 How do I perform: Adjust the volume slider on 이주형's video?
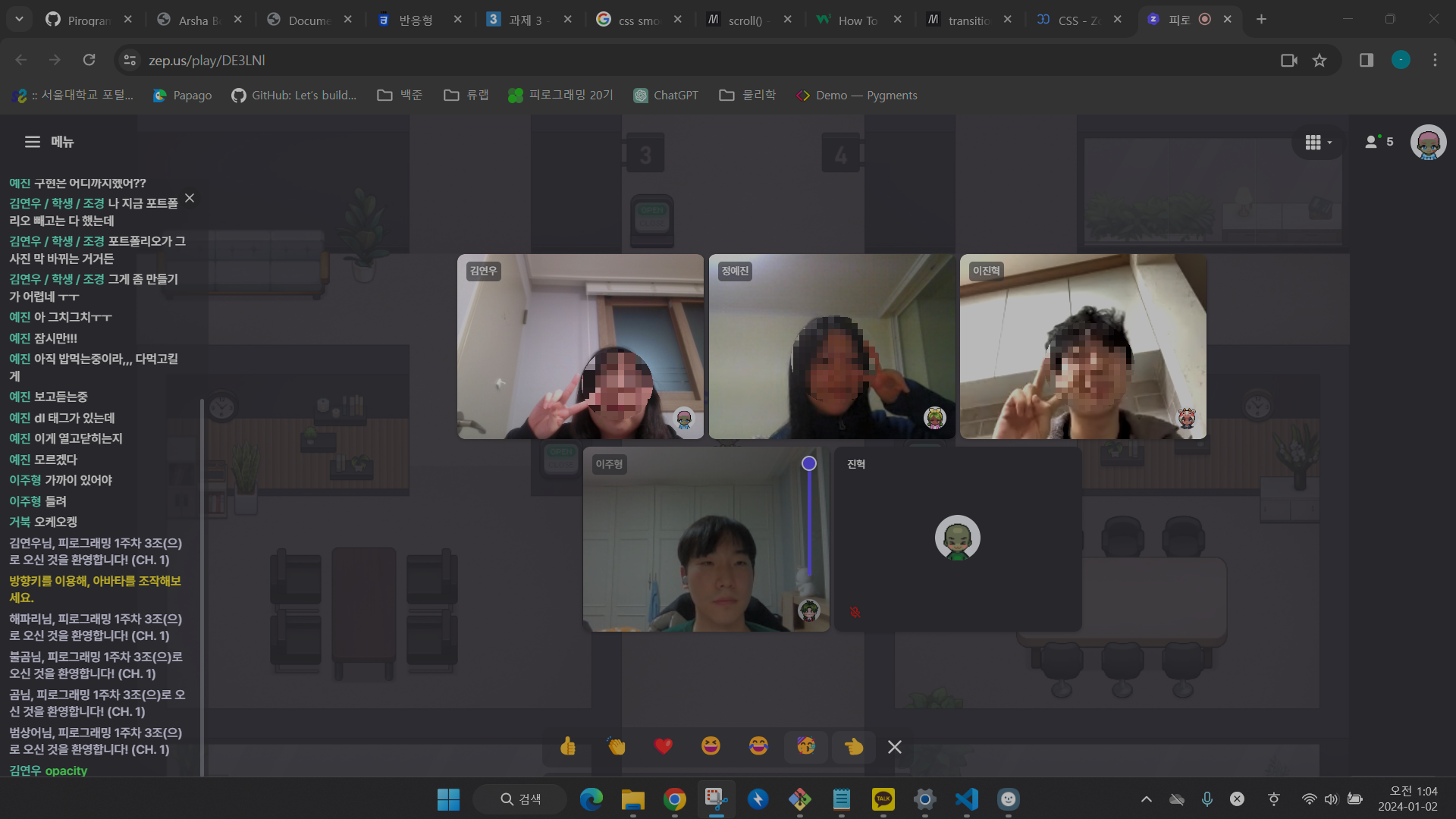[x=809, y=463]
